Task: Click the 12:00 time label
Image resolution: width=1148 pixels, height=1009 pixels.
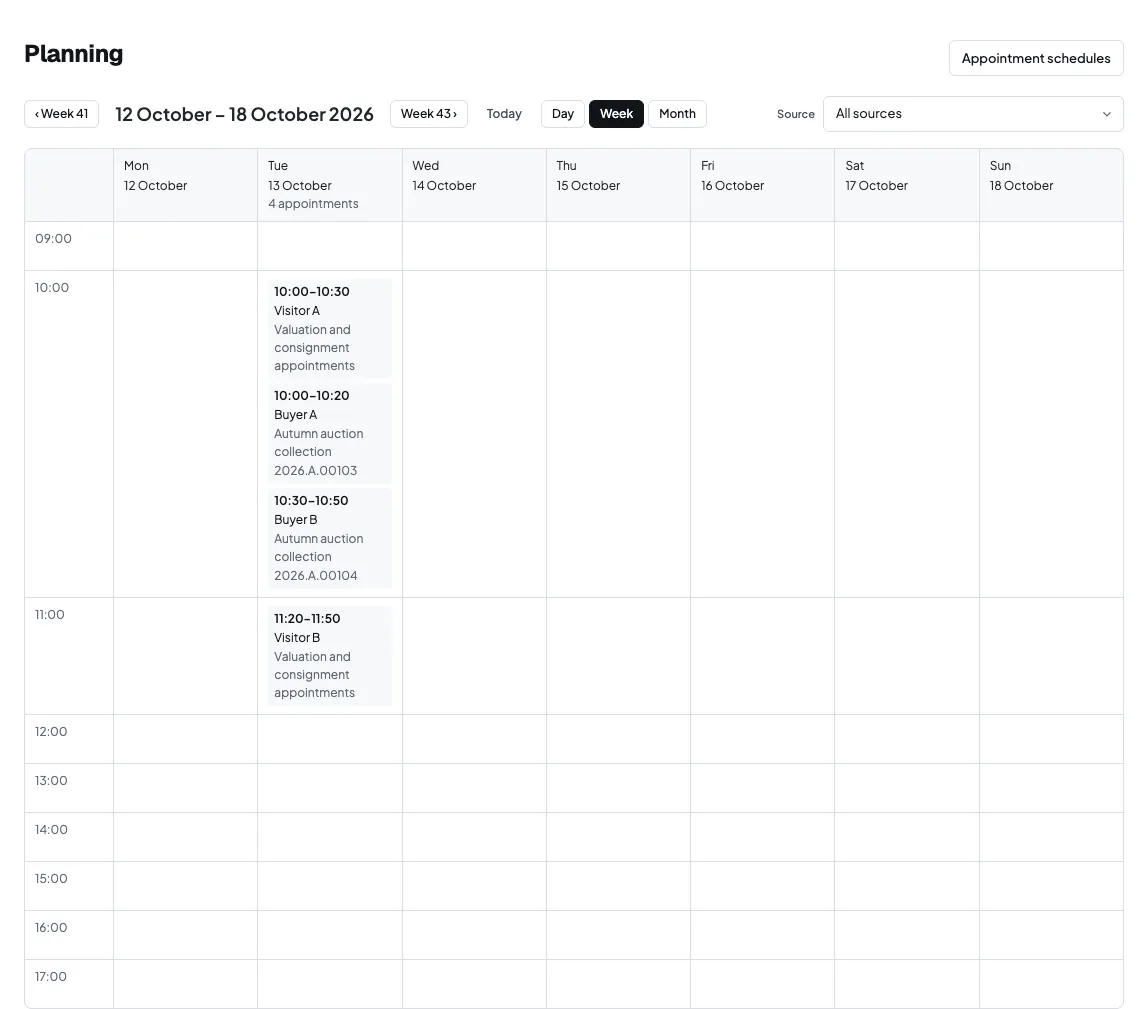Action: 51,731
